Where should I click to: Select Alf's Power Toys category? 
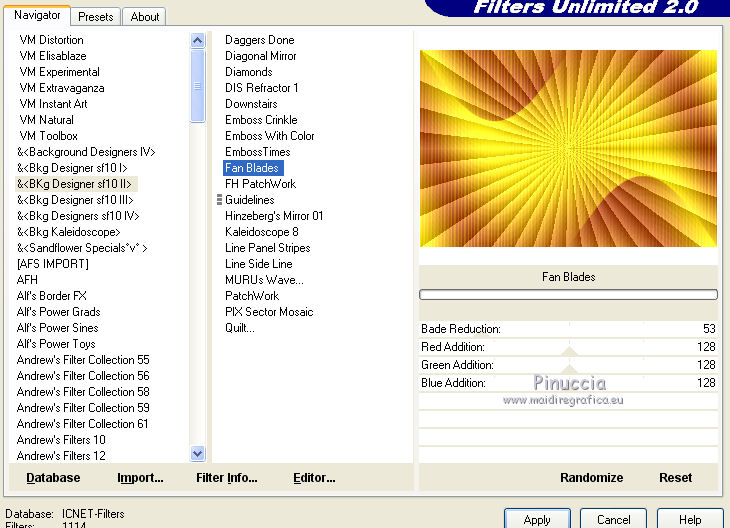pos(56,344)
